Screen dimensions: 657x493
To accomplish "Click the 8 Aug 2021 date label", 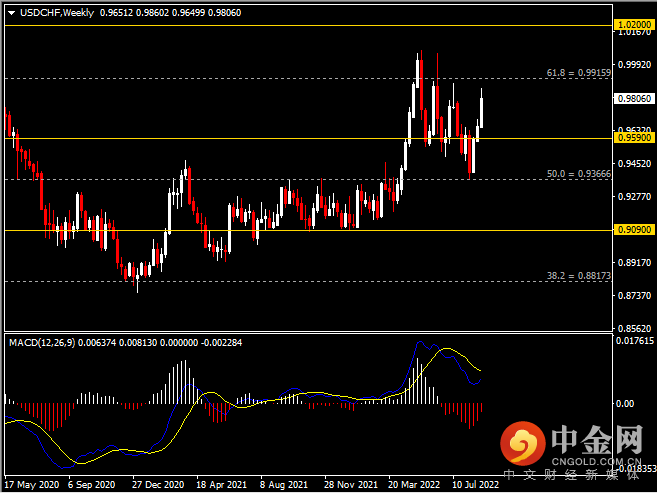I will click(284, 485).
